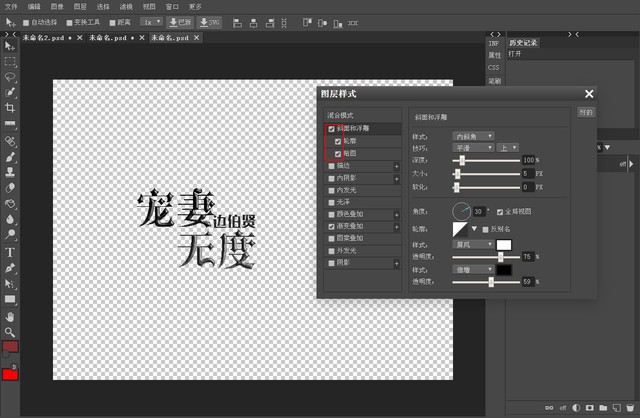The image size is (640, 418).
Task: Choose the Lasso tool
Action: [x=10, y=76]
